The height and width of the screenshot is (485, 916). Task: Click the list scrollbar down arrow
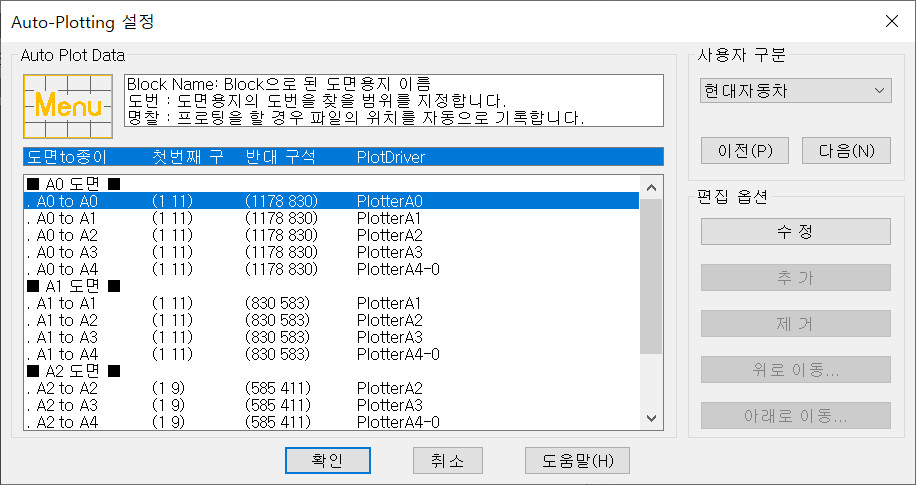coord(652,419)
